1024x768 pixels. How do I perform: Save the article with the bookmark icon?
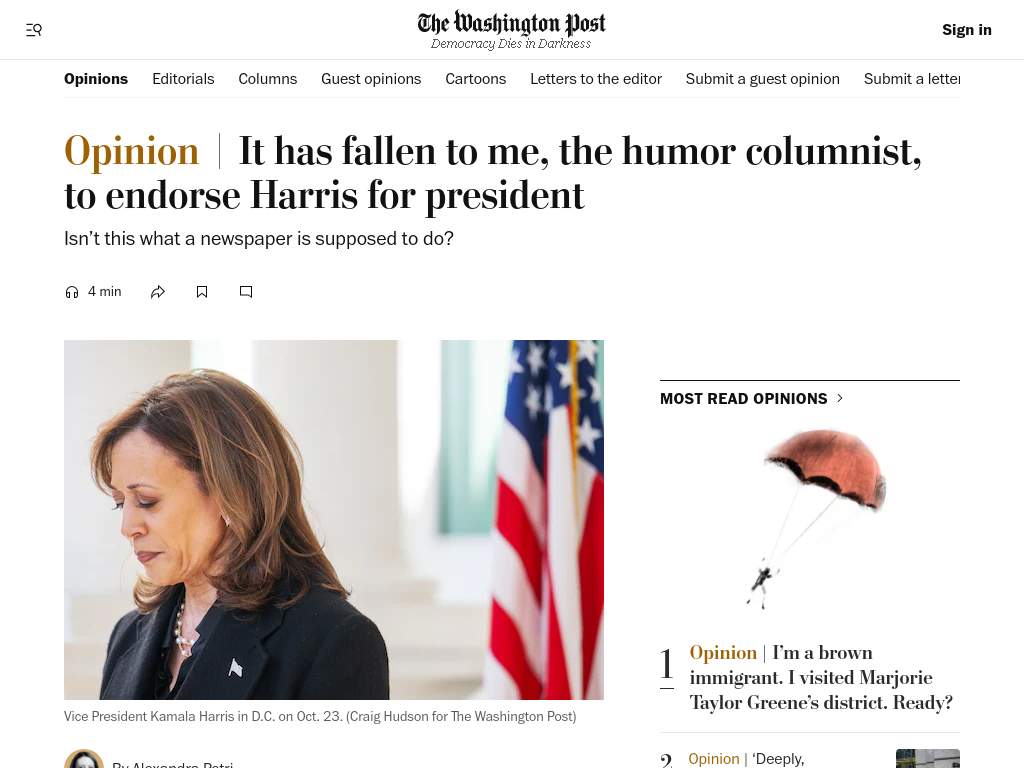pos(202,292)
